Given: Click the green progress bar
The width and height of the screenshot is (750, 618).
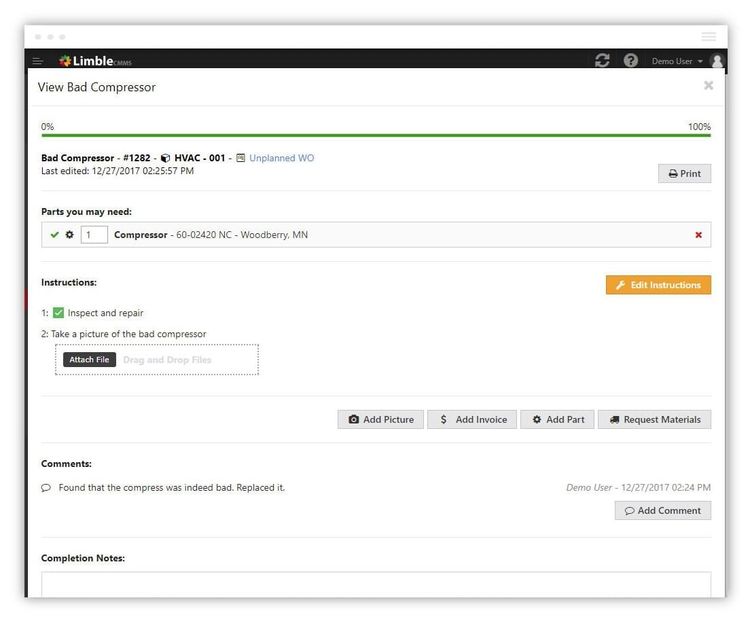Looking at the screenshot, I should click(x=375, y=135).
